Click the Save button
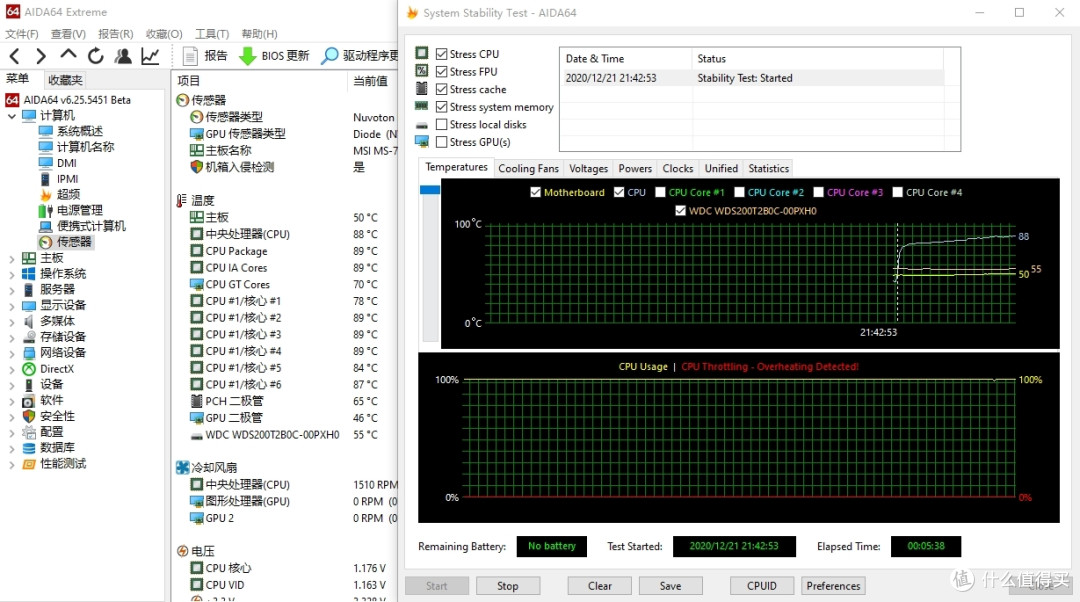This screenshot has width=1080, height=602. (x=670, y=586)
